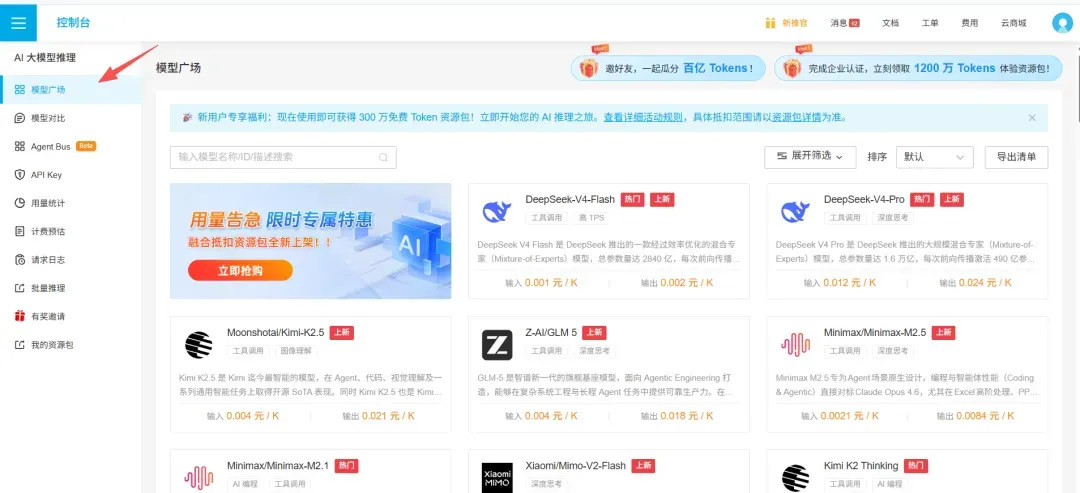The image size is (1080, 493).
Task: Click the 用量告急 promo banner image
Action: [x=311, y=241]
